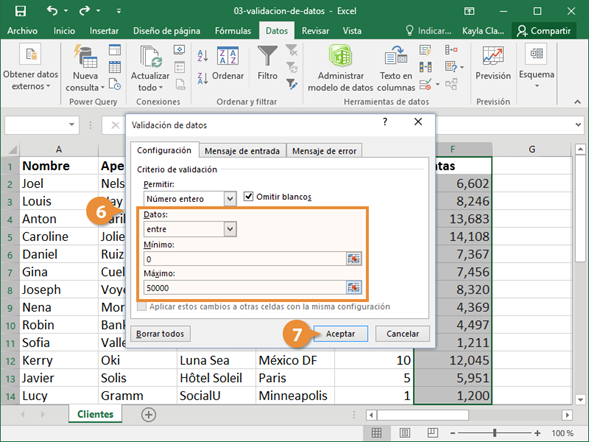Click the Redo arrow icon
The image size is (589, 442).
pyautogui.click(x=84, y=11)
